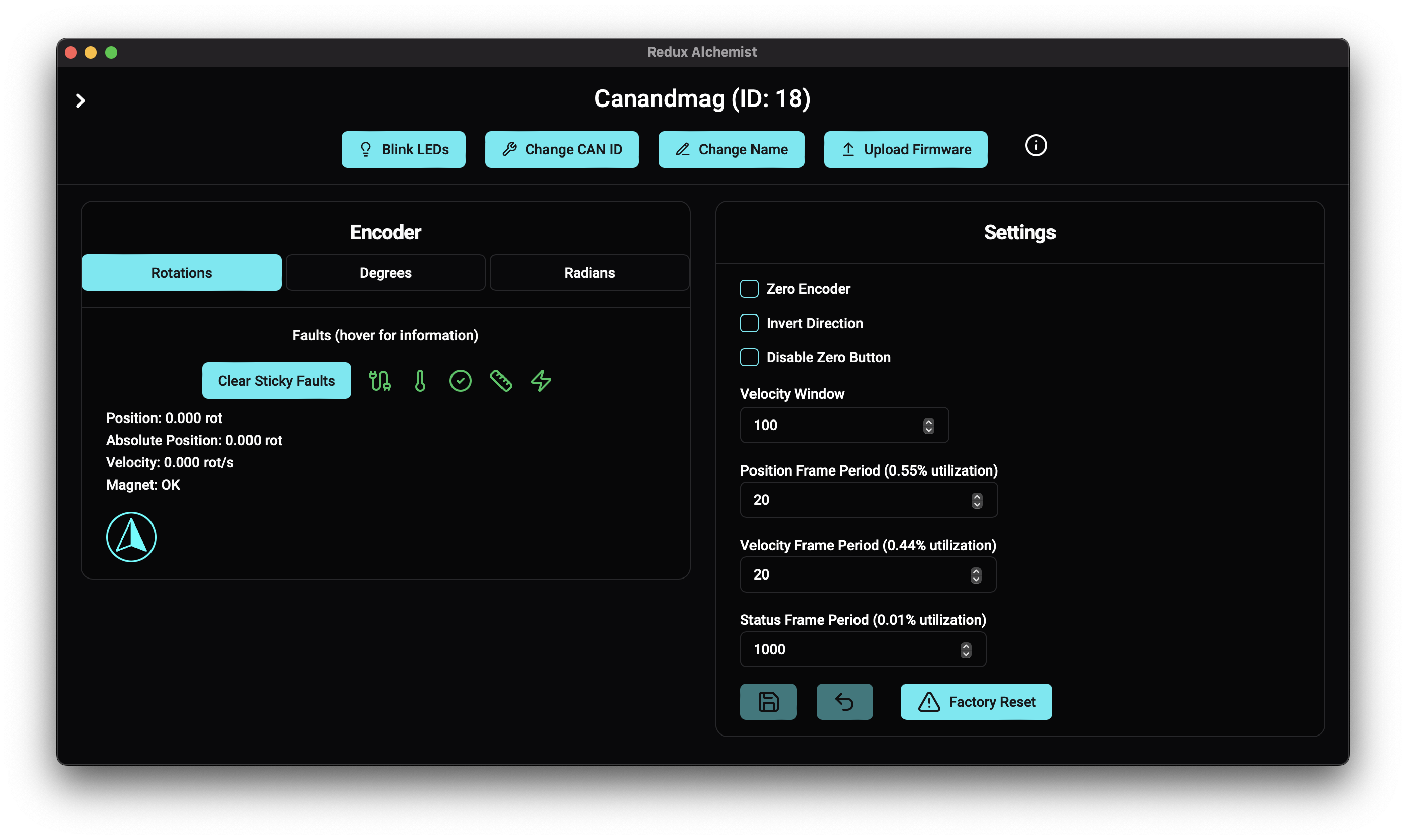This screenshot has height=840, width=1406.
Task: Select the Radians tab
Action: coord(589,273)
